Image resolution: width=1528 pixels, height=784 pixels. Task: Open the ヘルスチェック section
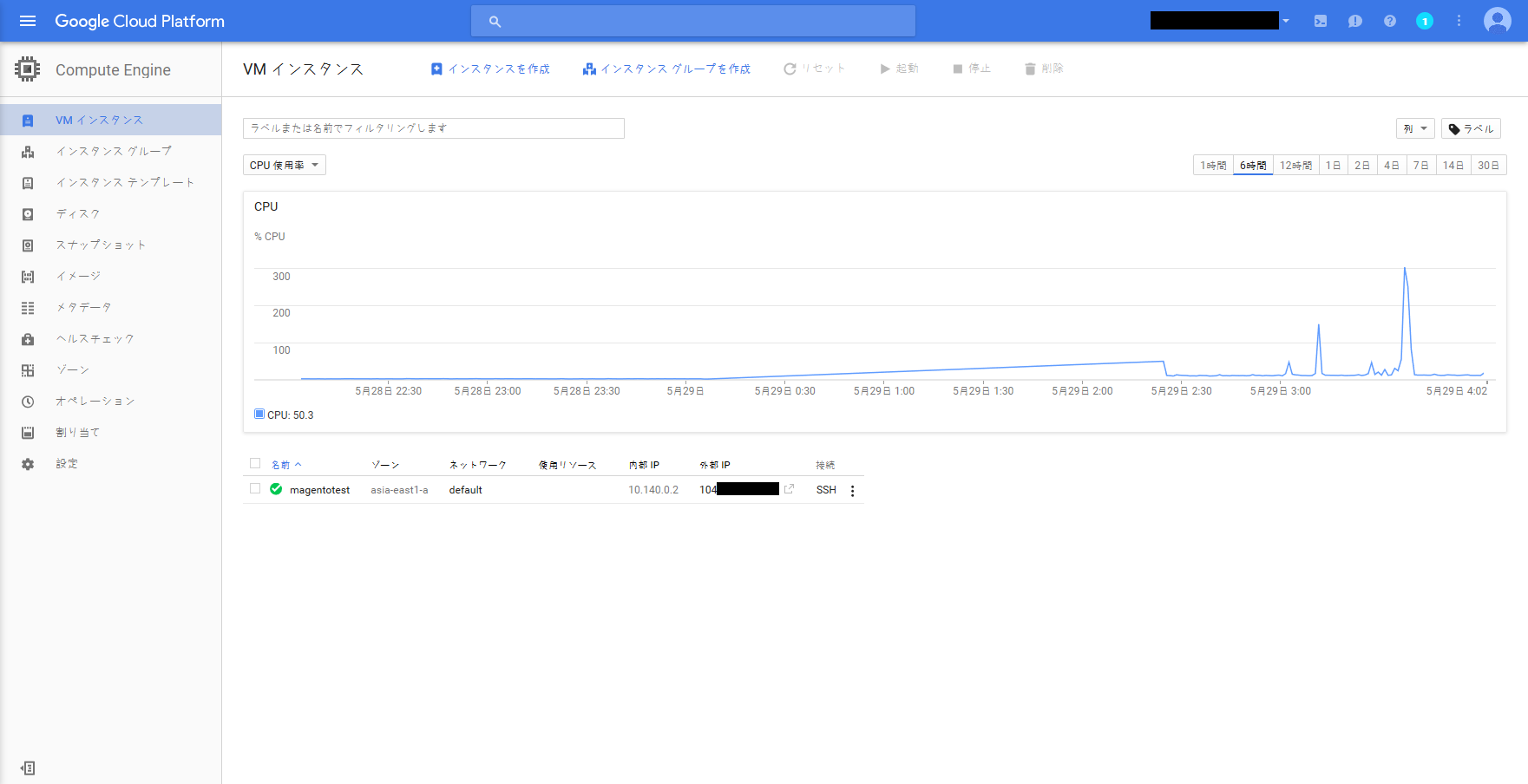tap(95, 338)
